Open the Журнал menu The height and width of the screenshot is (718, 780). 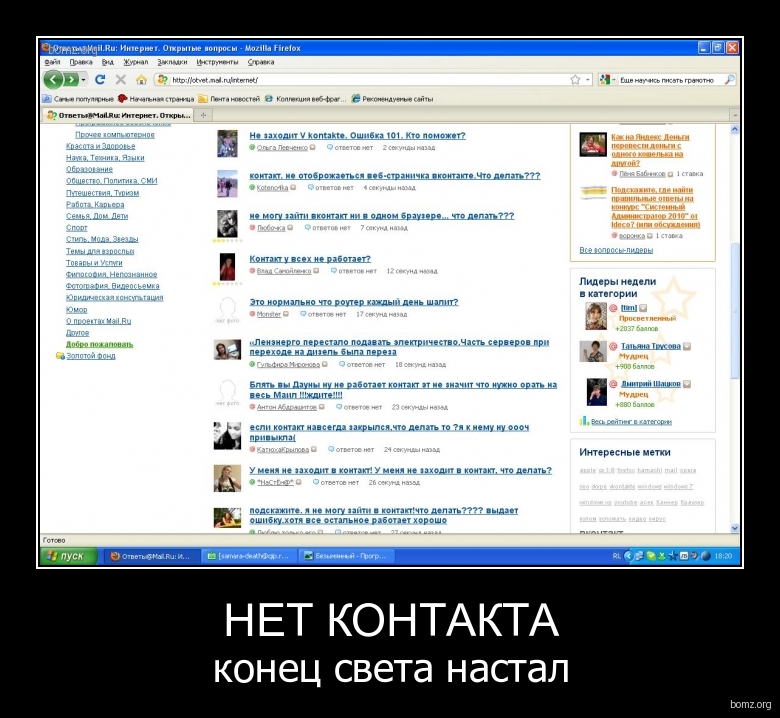coord(135,62)
